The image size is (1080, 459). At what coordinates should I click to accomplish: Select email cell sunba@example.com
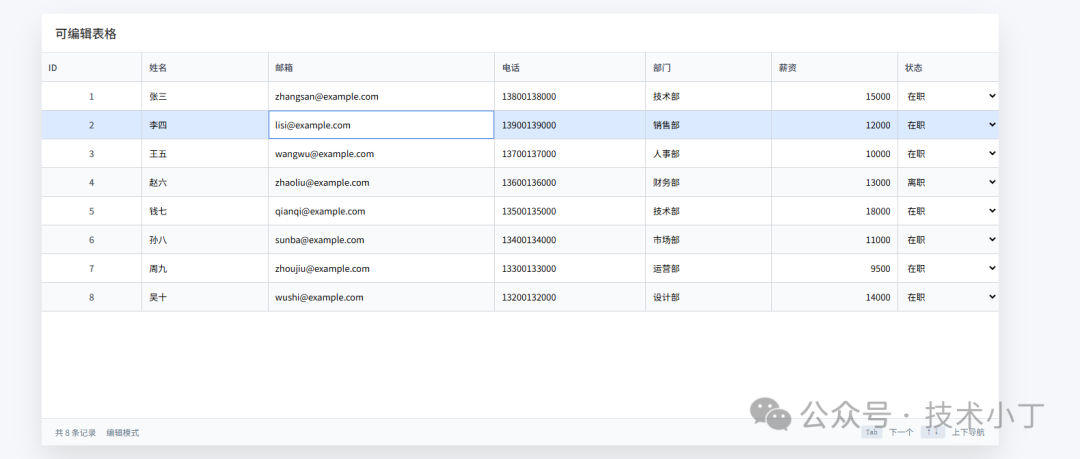pyautogui.click(x=381, y=240)
